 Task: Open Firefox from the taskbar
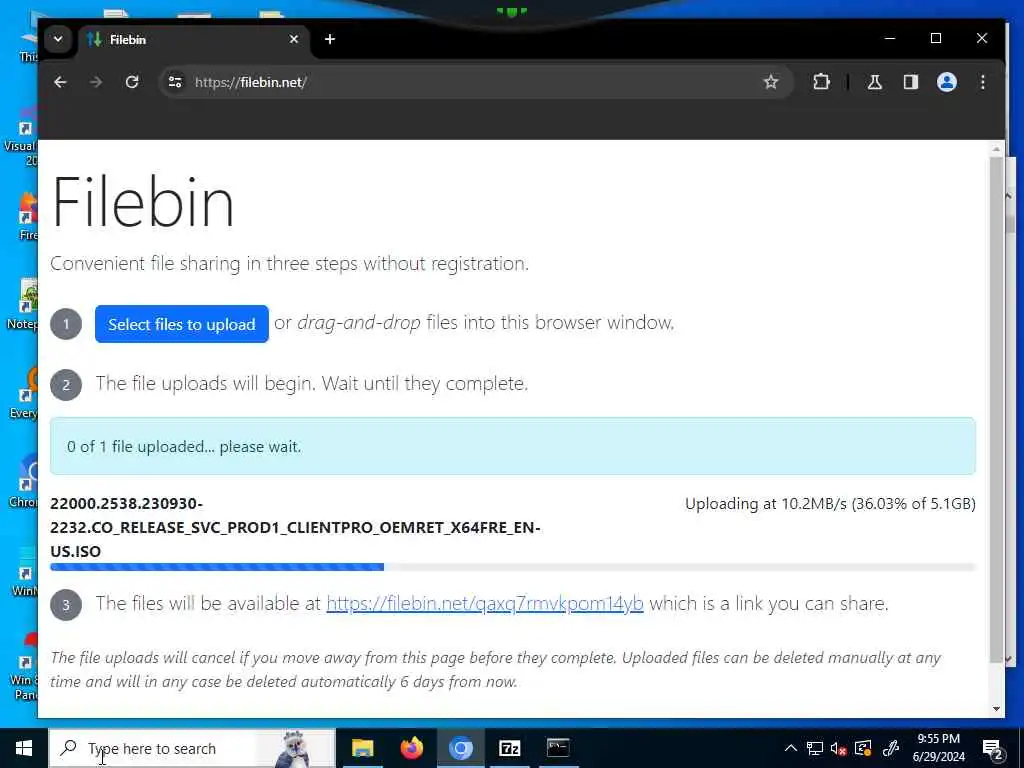[x=411, y=748]
